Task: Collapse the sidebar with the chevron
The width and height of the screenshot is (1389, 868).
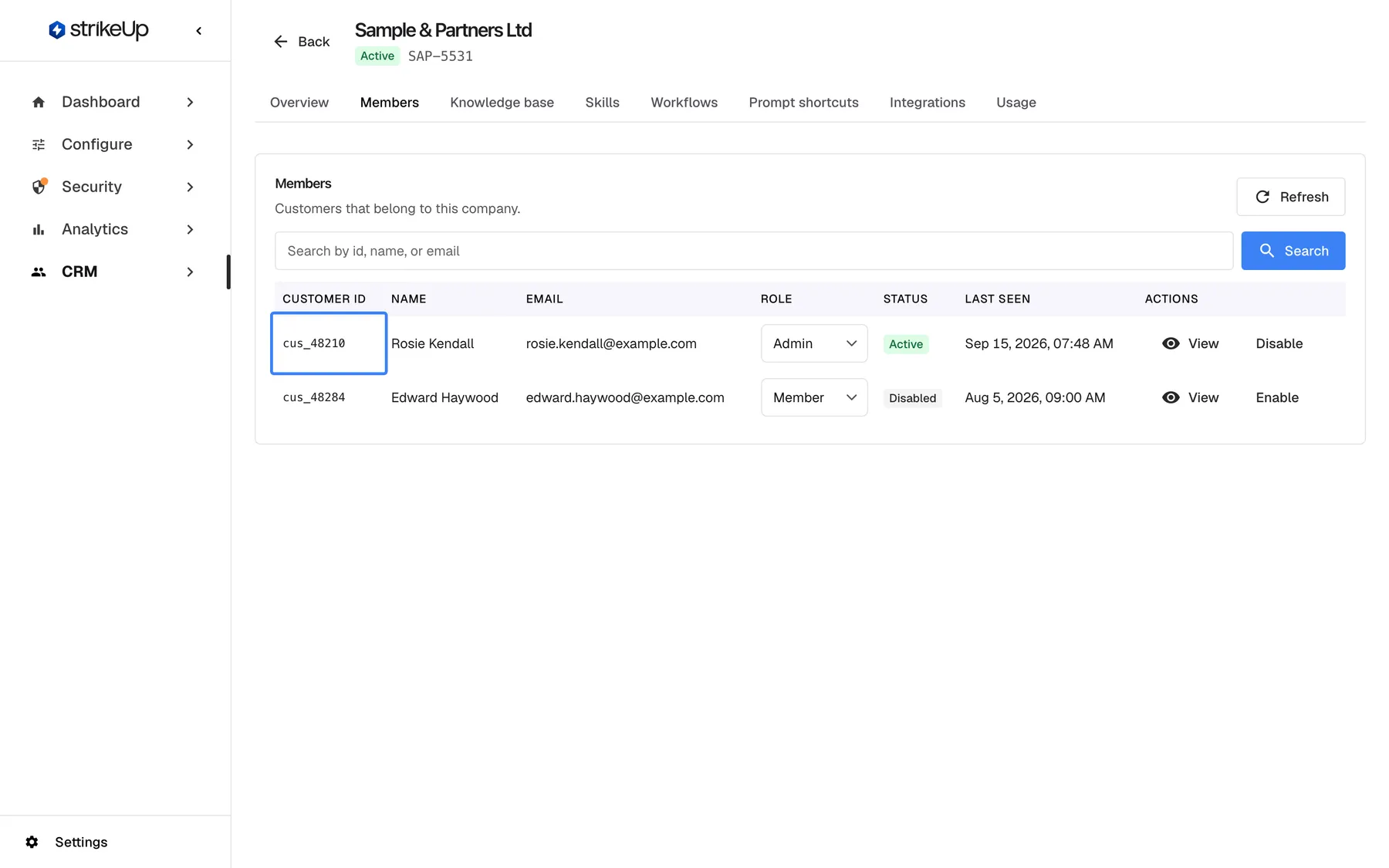Action: click(x=199, y=31)
